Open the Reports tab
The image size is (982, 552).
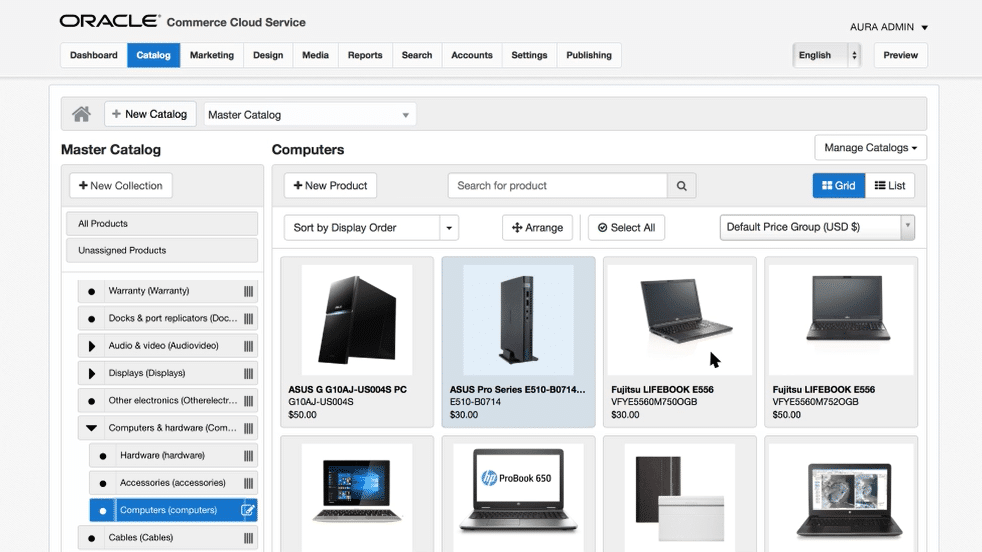[x=365, y=55]
